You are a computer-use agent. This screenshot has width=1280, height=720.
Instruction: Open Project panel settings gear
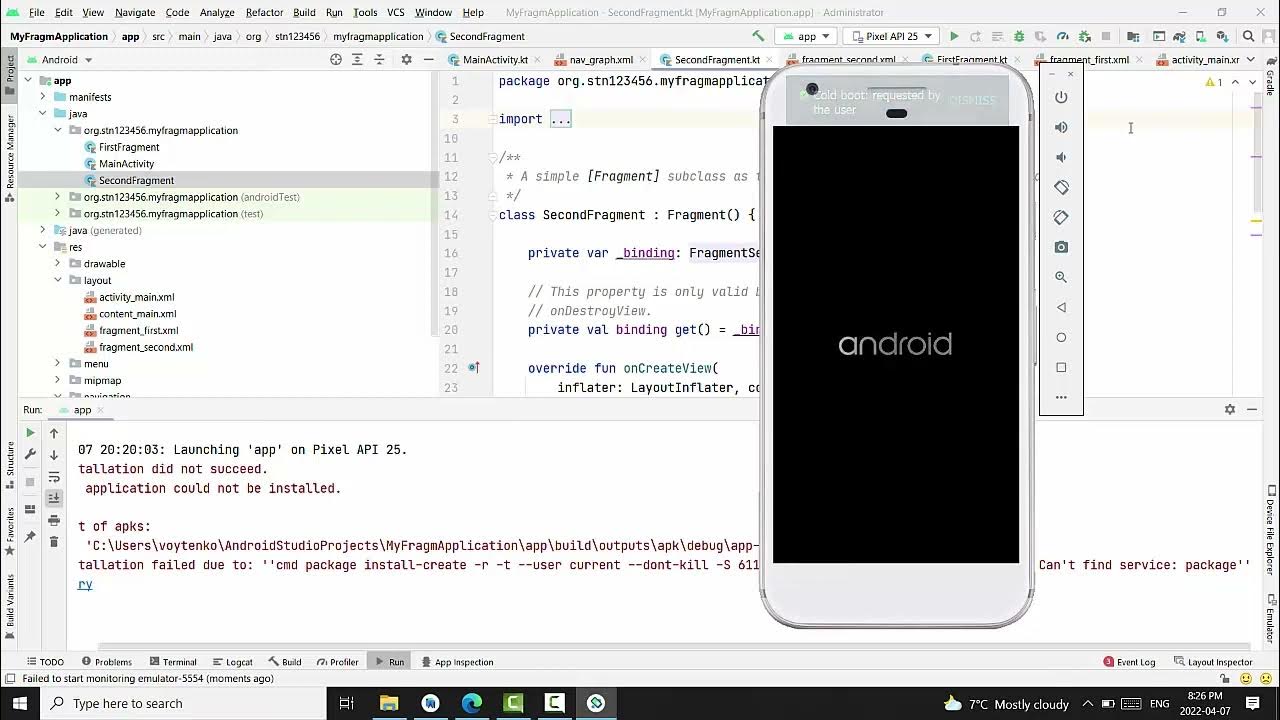point(406,59)
